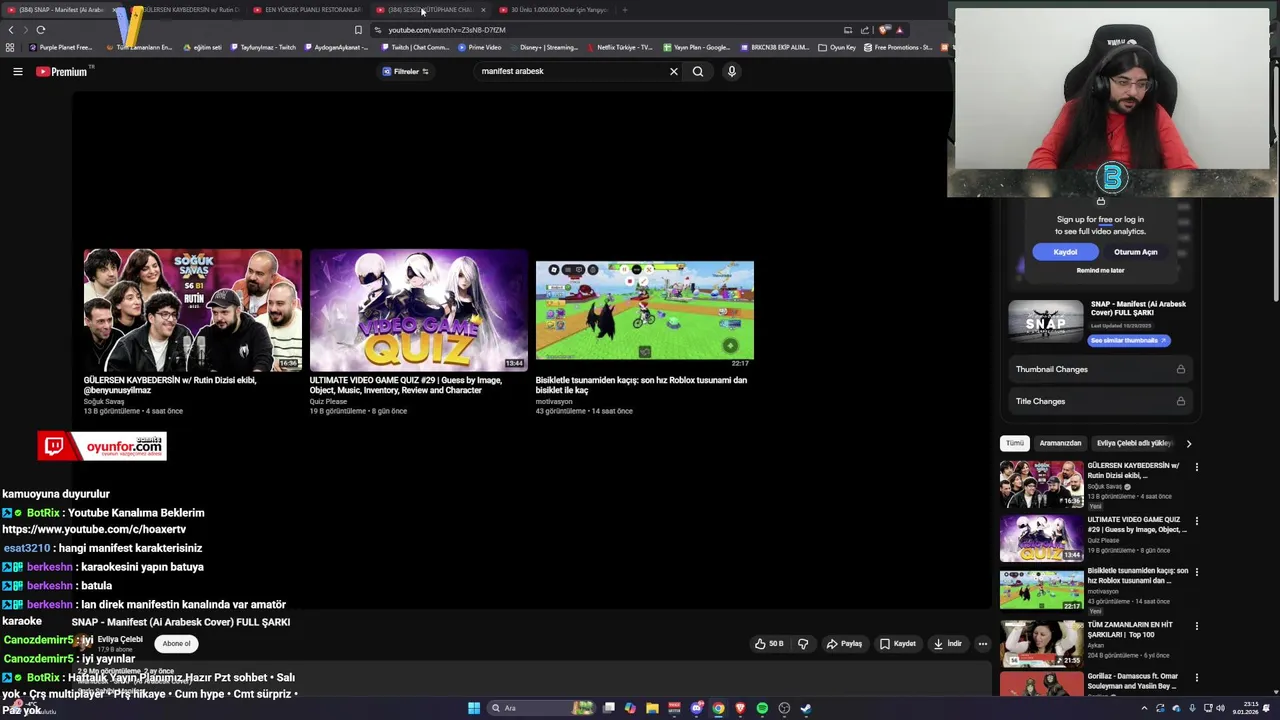Open the apps grid icon in bookmarks bar
The width and height of the screenshot is (1280, 720).
pos(10,47)
